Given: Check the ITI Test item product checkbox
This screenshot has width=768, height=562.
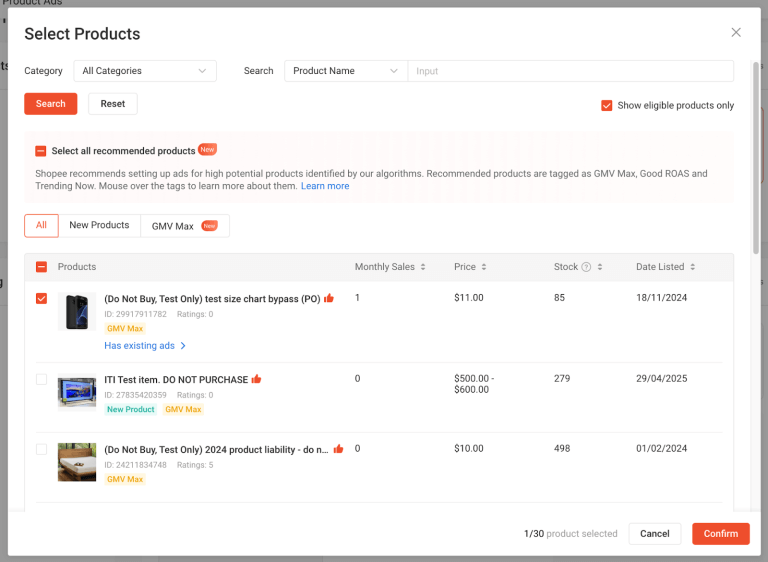Looking at the screenshot, I should 41,379.
